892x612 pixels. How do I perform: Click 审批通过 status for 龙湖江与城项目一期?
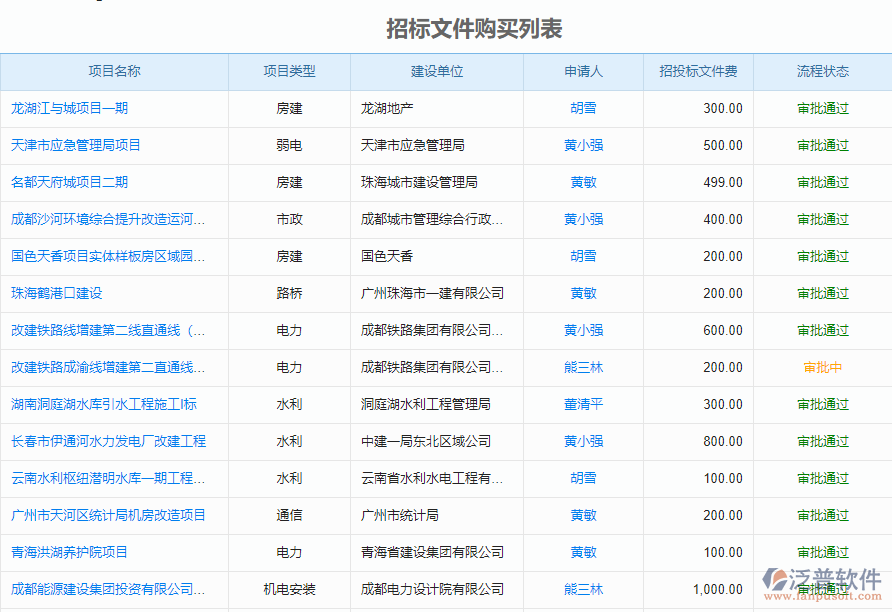click(822, 108)
